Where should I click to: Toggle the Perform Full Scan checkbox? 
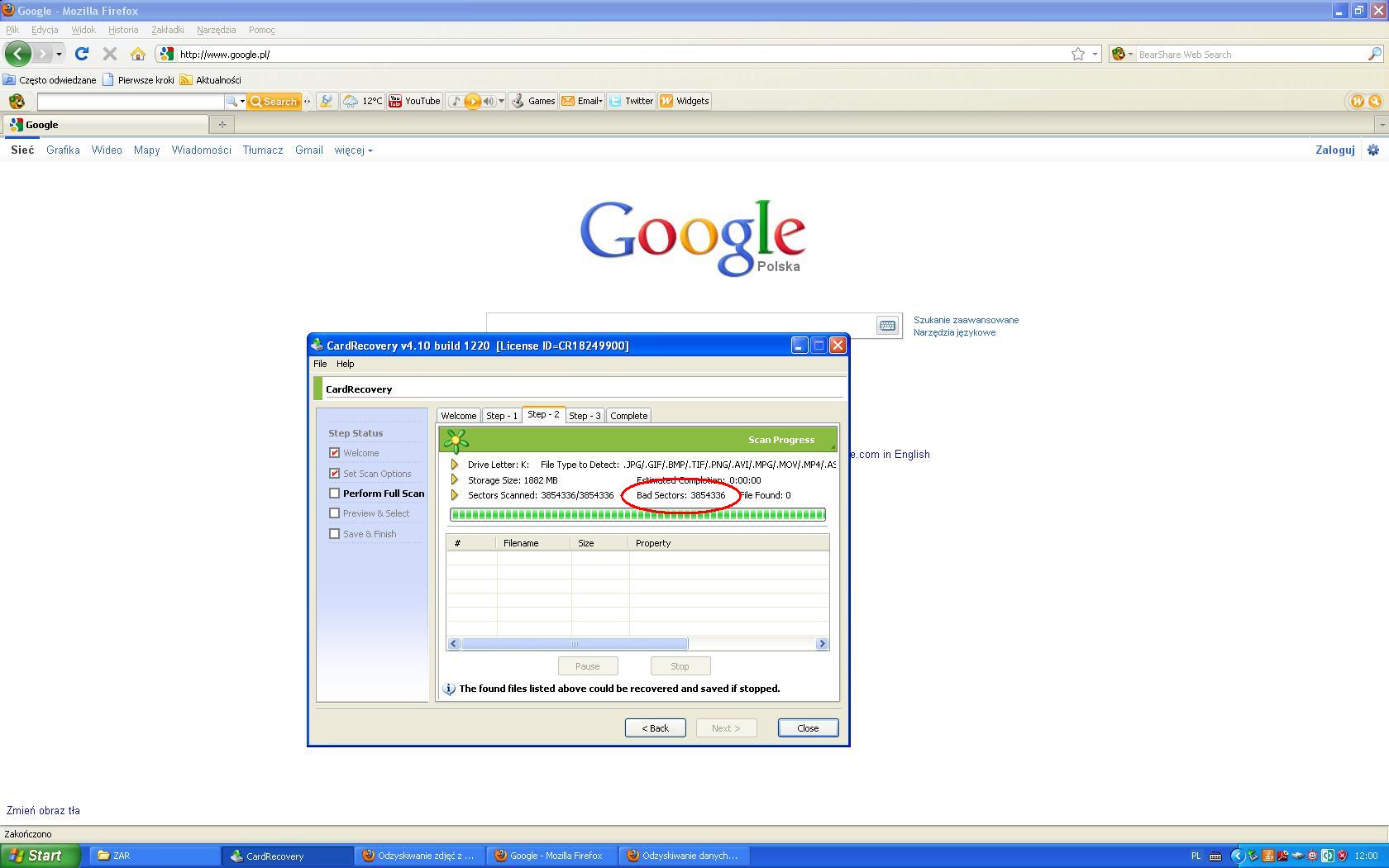(x=334, y=494)
